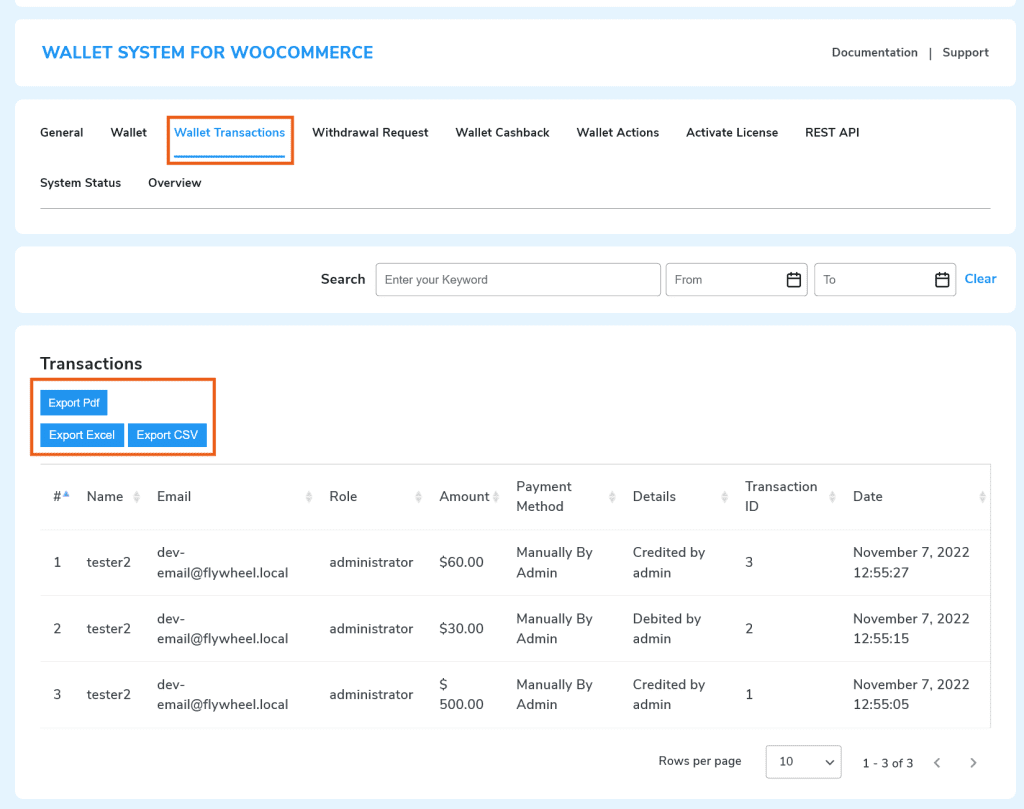Clear the search filters via Clear link
1024x809 pixels.
coord(980,279)
